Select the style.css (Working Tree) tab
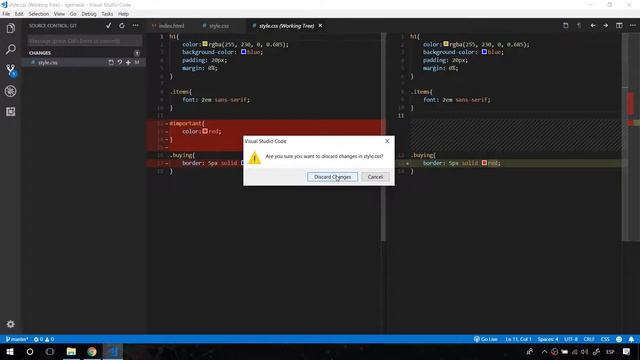This screenshot has height=360, width=640. click(x=286, y=26)
